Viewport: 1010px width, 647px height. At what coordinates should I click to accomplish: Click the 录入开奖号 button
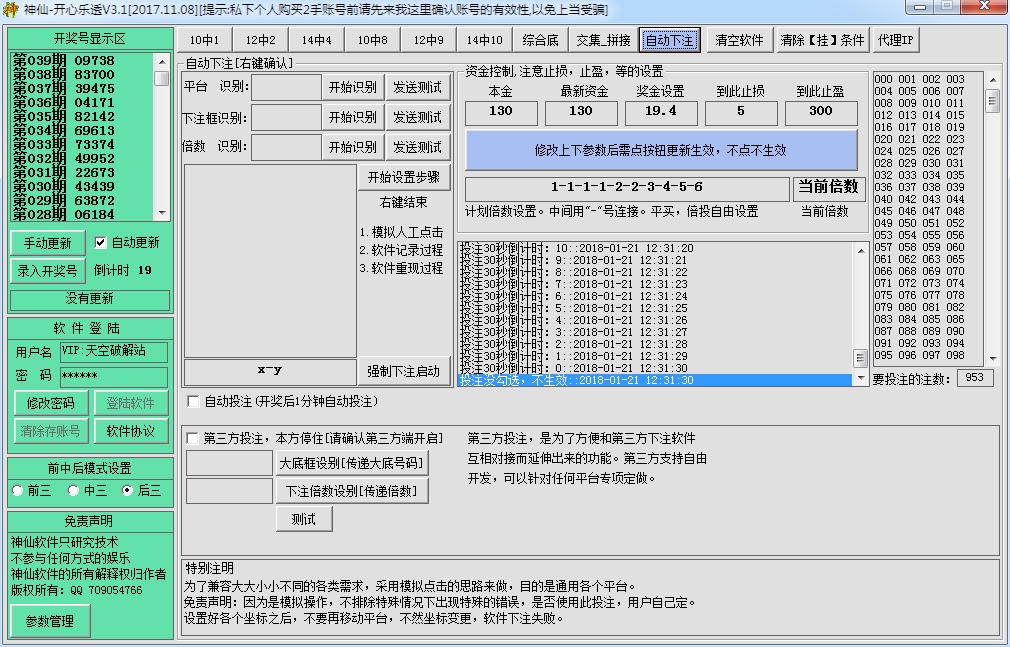click(46, 268)
